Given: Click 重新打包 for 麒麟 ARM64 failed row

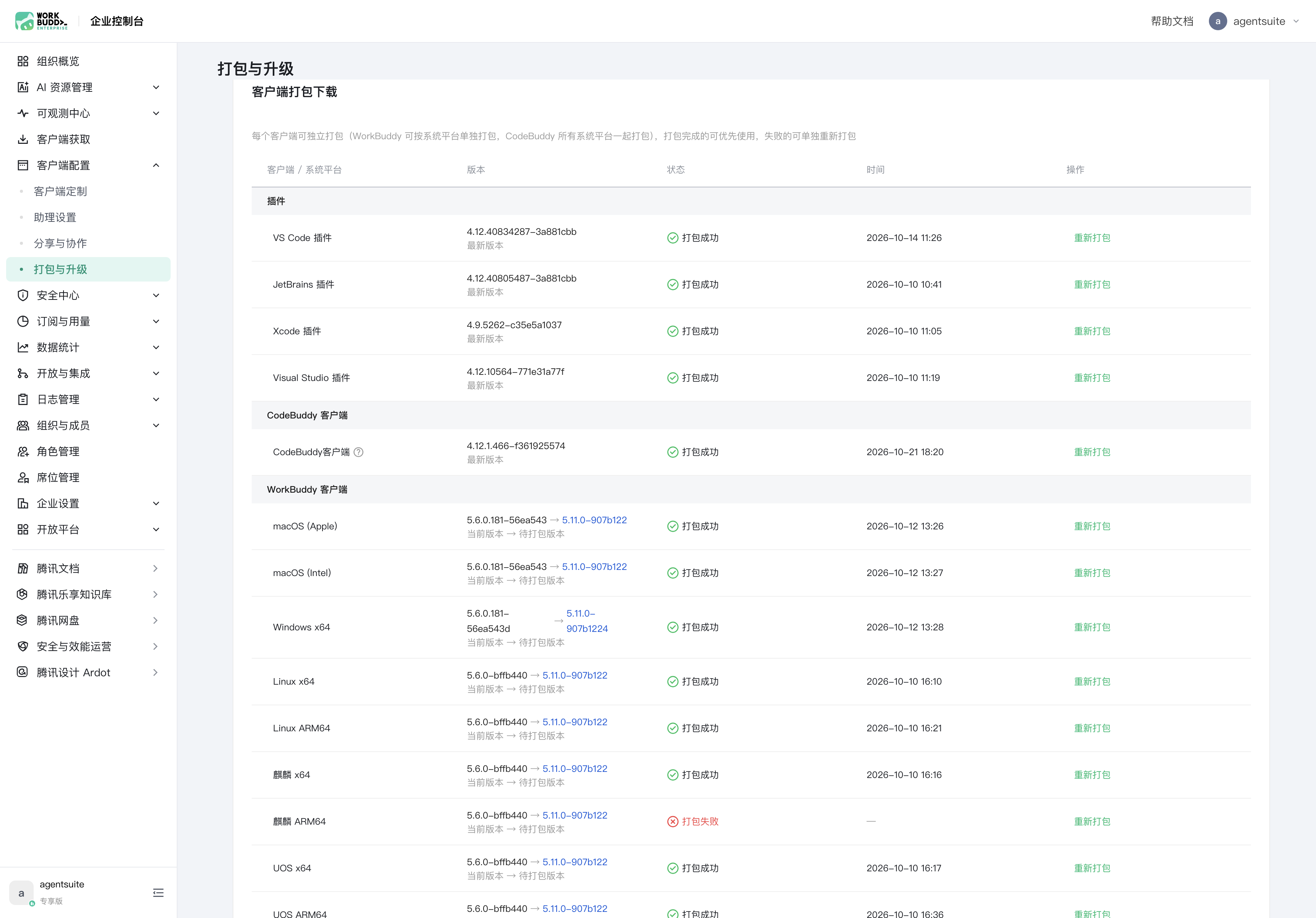Looking at the screenshot, I should 1092,821.
